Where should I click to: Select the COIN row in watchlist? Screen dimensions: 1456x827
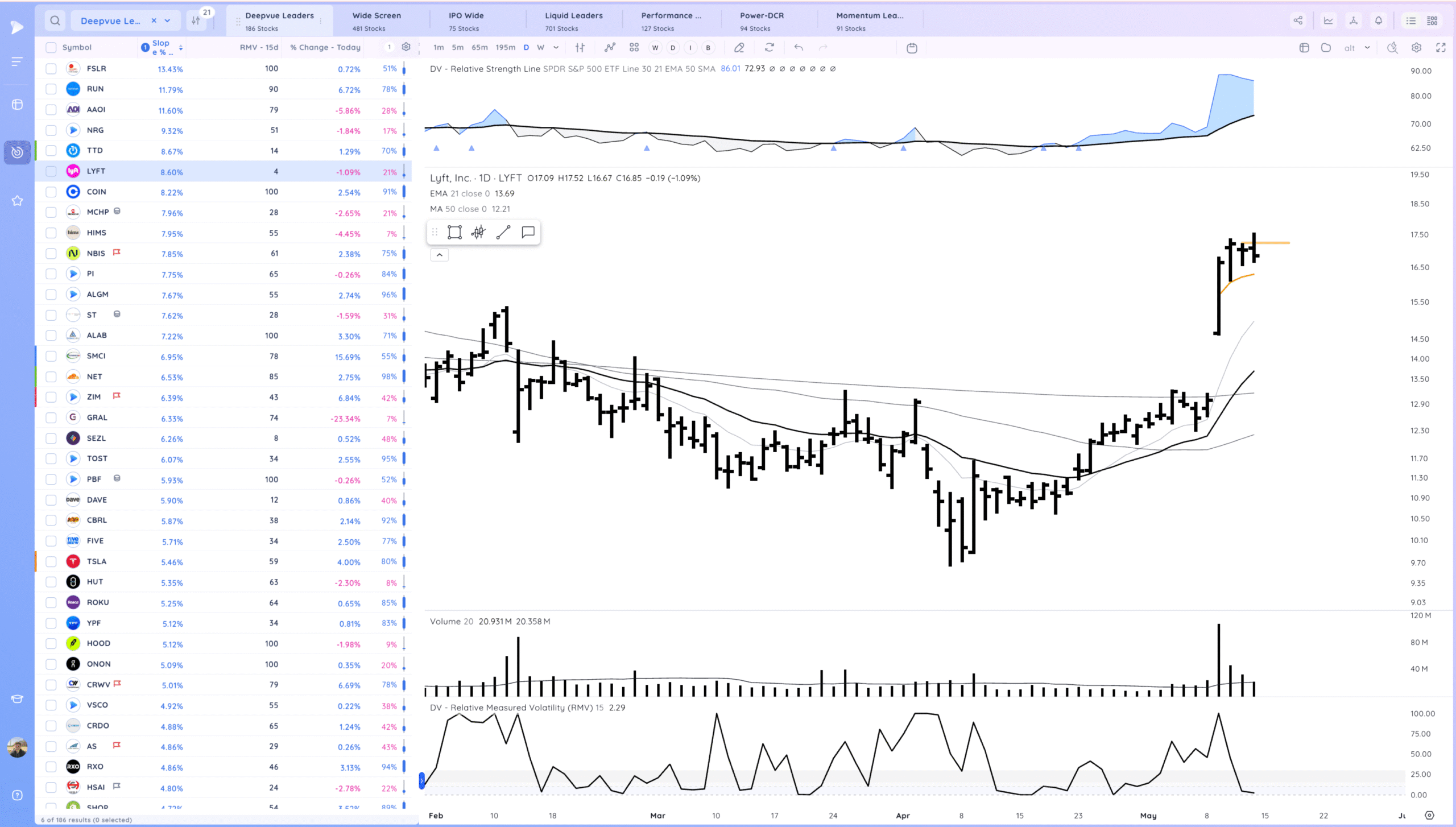coord(97,192)
